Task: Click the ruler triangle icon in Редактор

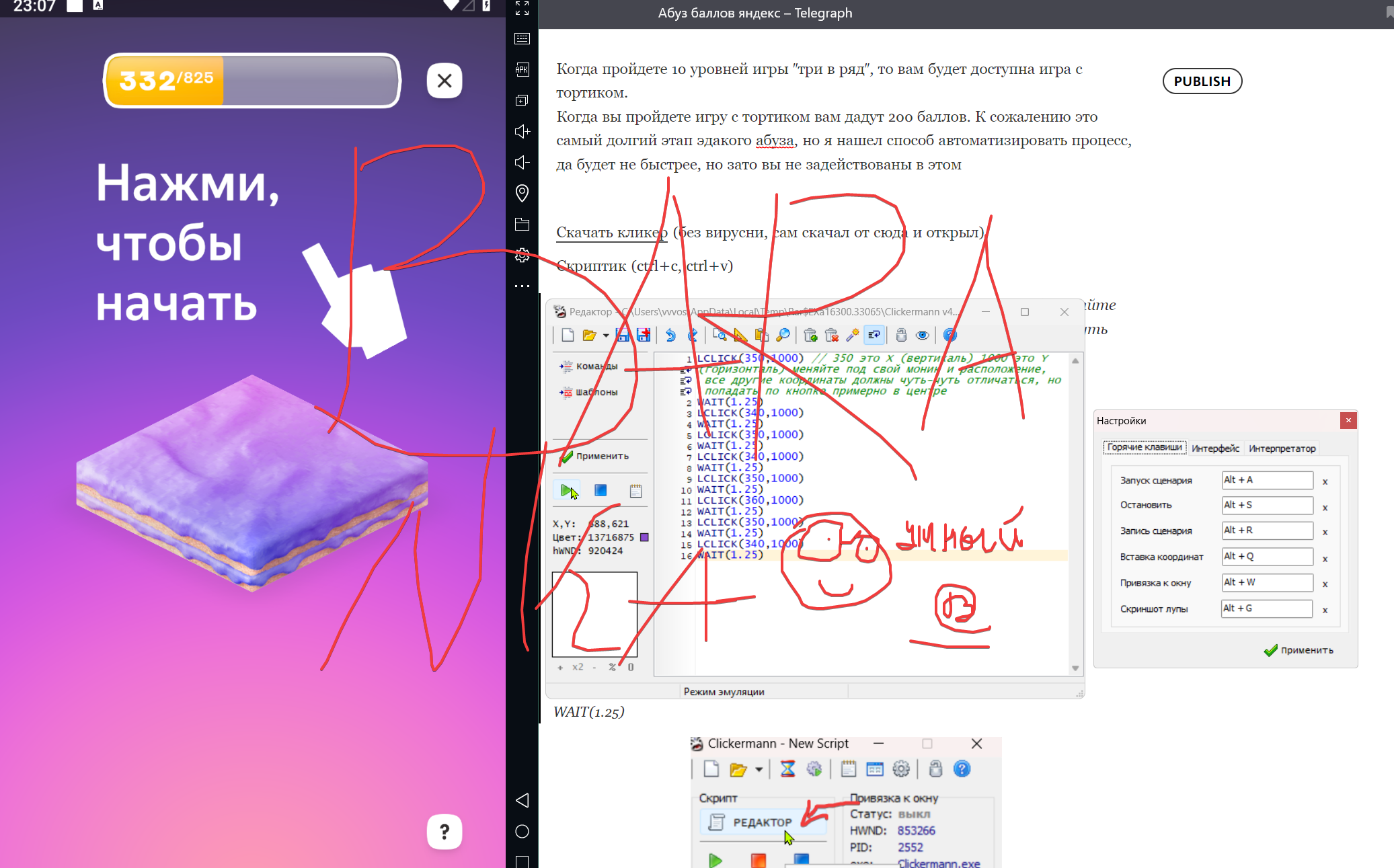Action: point(740,335)
